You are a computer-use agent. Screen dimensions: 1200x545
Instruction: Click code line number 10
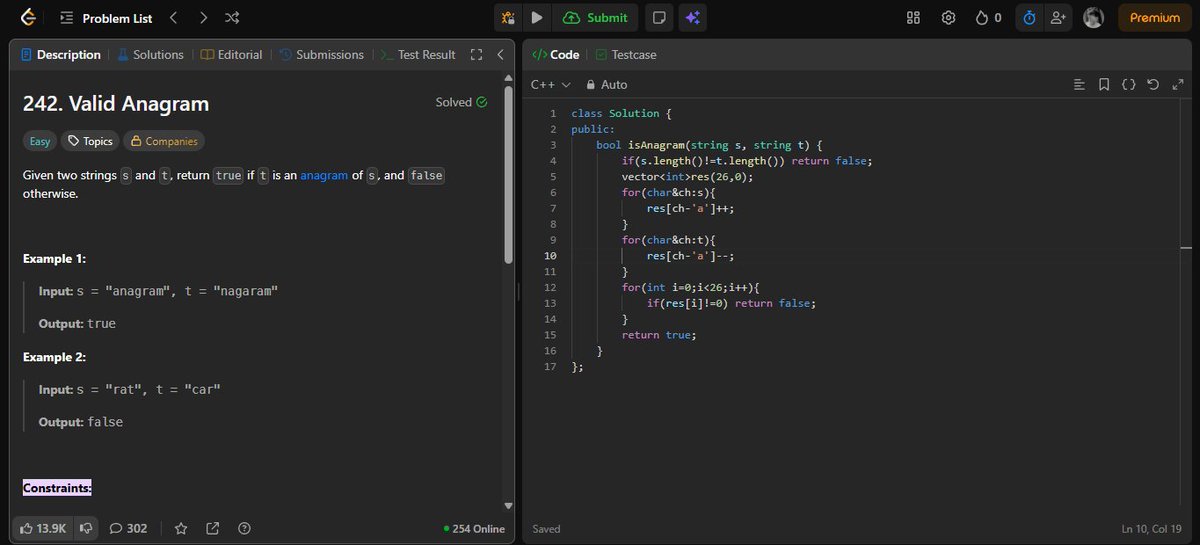pos(550,256)
